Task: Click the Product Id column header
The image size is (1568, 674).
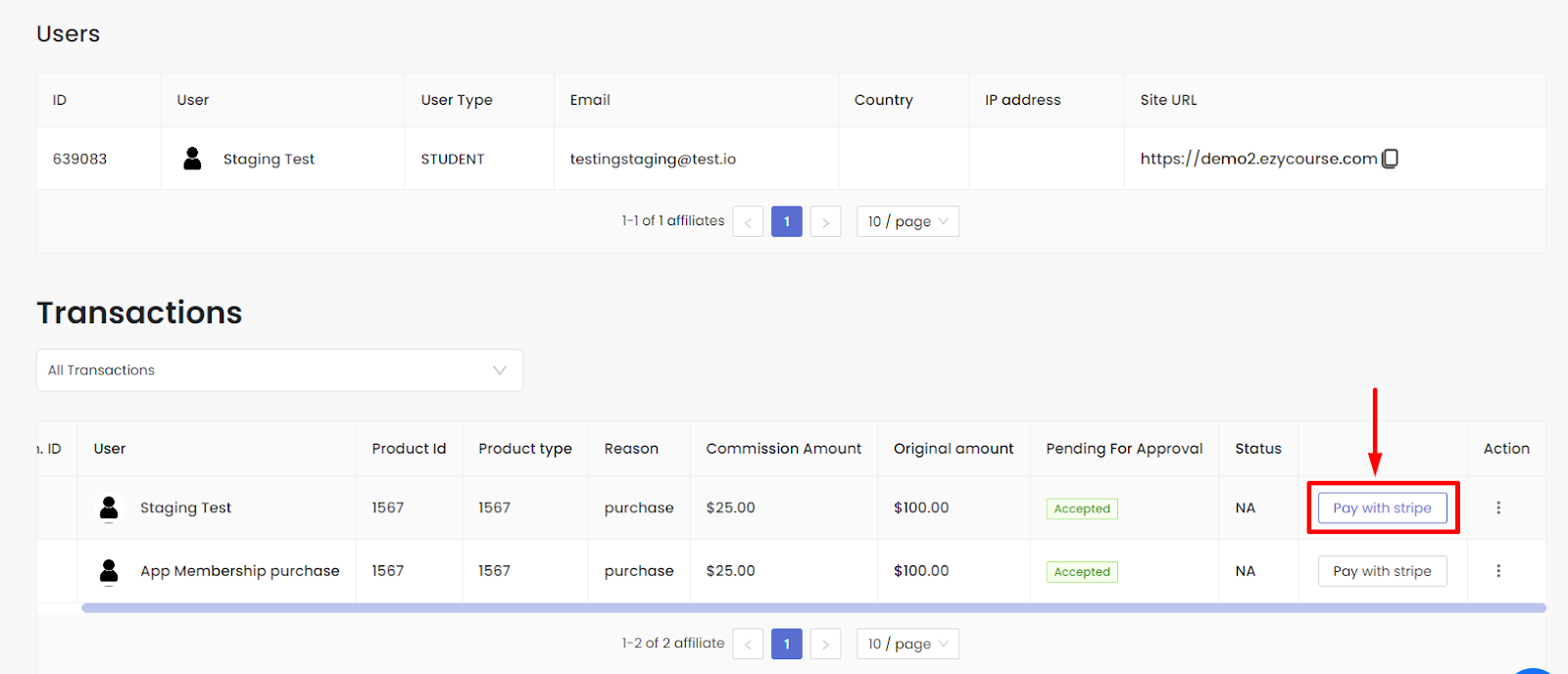Action: click(409, 449)
